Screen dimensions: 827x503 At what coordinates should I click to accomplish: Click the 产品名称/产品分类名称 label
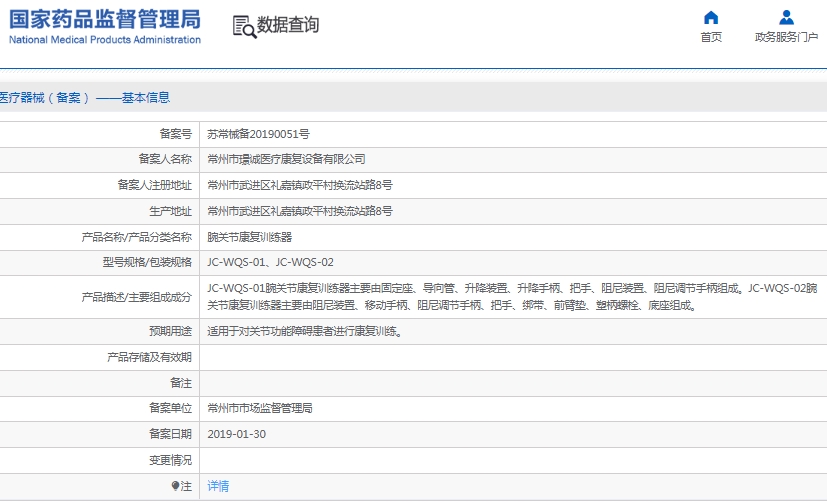click(x=137, y=237)
